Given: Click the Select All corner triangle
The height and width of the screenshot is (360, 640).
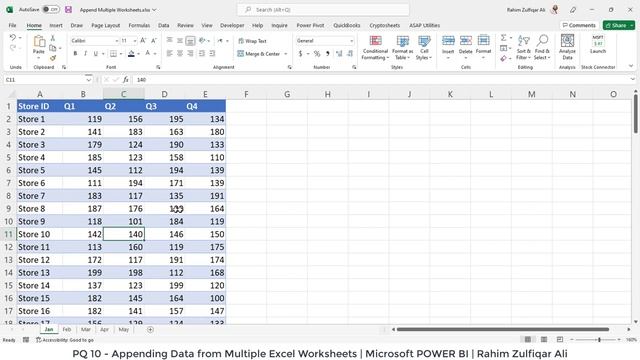Looking at the screenshot, I should coord(10,94).
